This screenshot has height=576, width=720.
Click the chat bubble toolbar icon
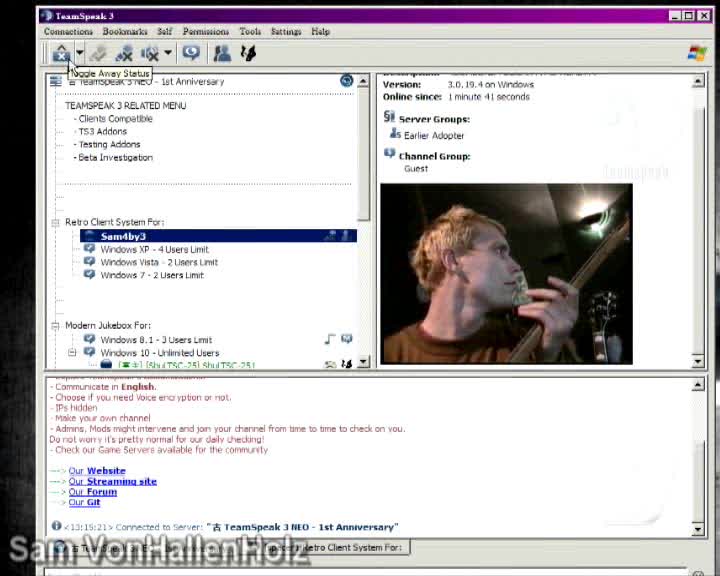click(x=191, y=53)
